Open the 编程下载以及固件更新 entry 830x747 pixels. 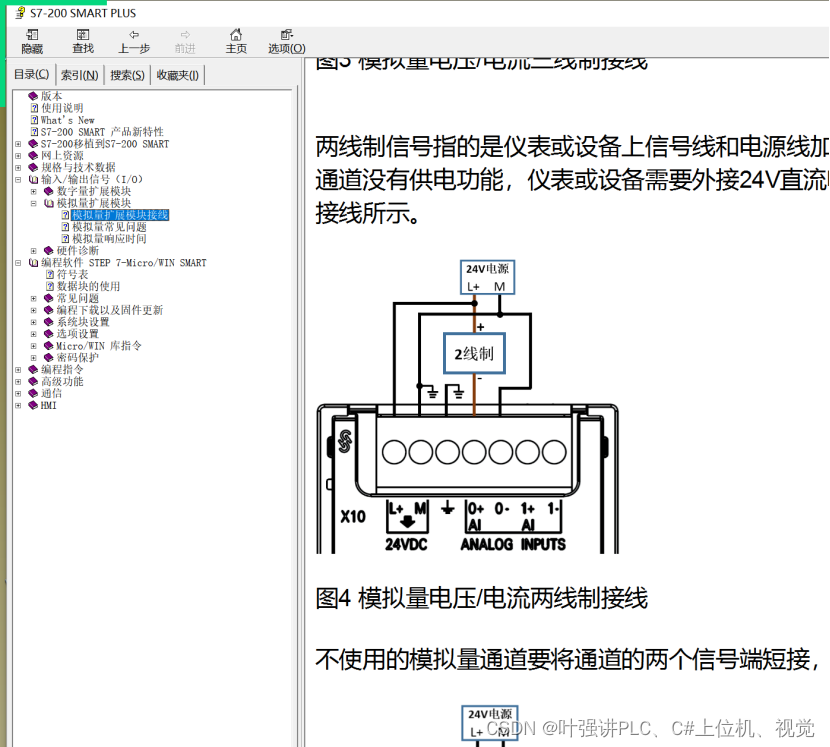[110, 310]
